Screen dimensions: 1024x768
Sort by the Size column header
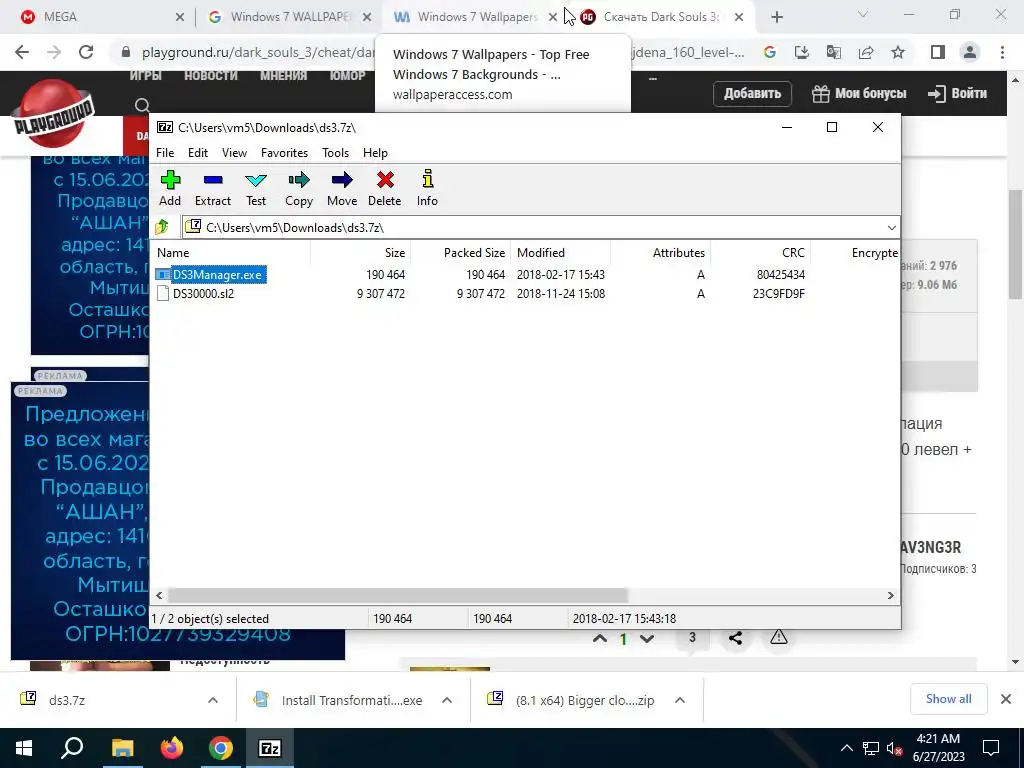tap(360, 253)
